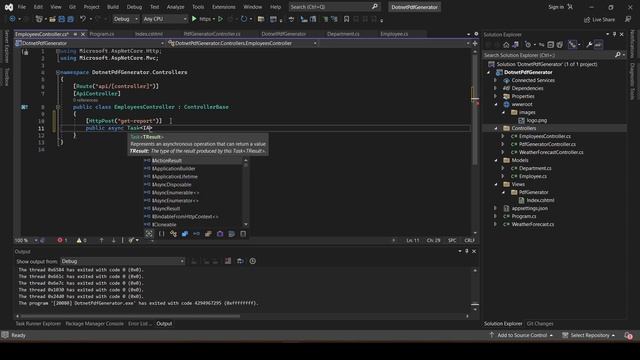Image resolution: width=640 pixels, height=360 pixels.
Task: Open Show output from Debug dropdown
Action: (122, 261)
